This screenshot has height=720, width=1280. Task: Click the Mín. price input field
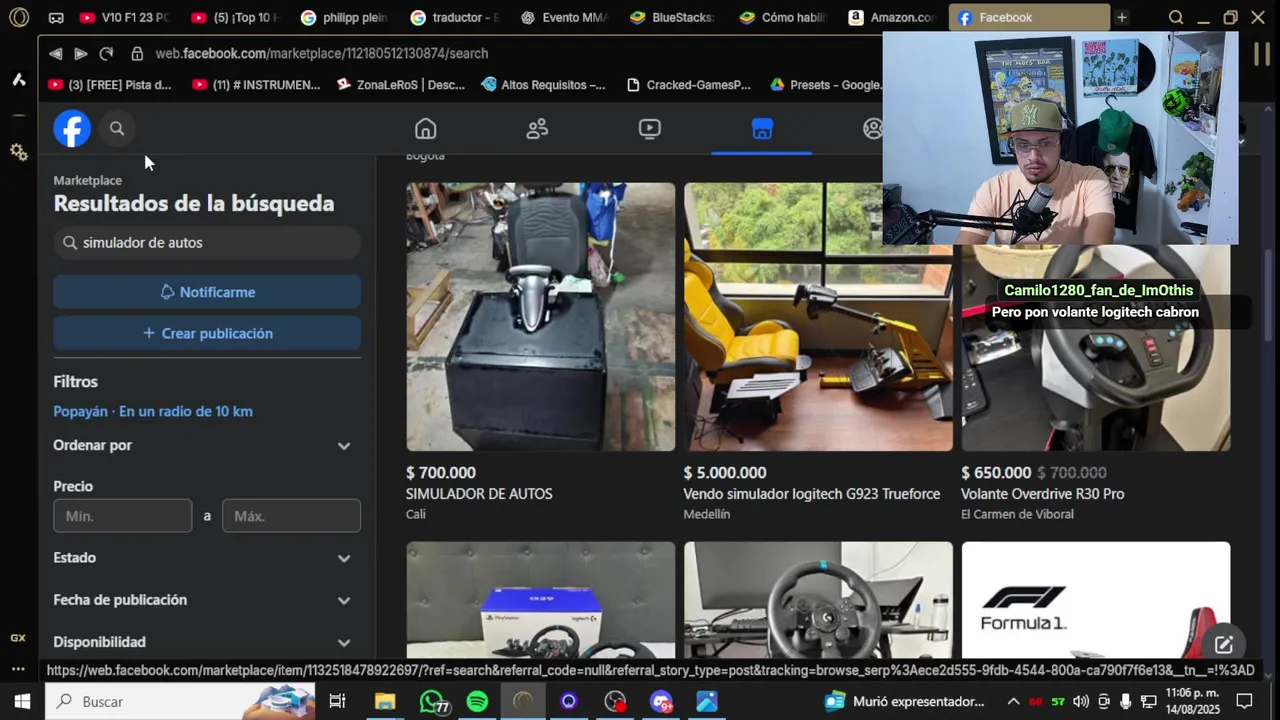pyautogui.click(x=122, y=516)
